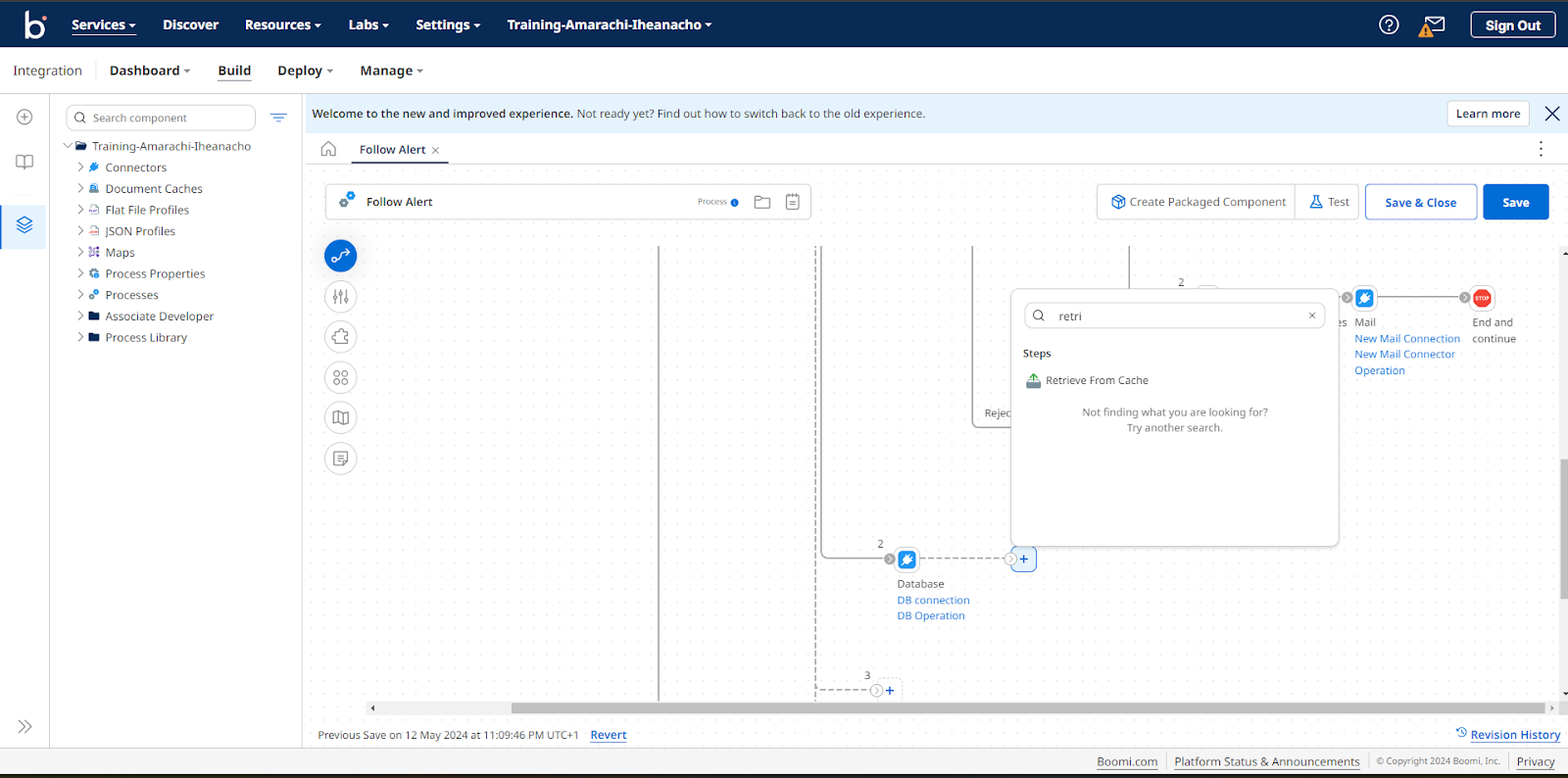Open the Revision History link
This screenshot has height=778, width=1568.
coord(1515,735)
